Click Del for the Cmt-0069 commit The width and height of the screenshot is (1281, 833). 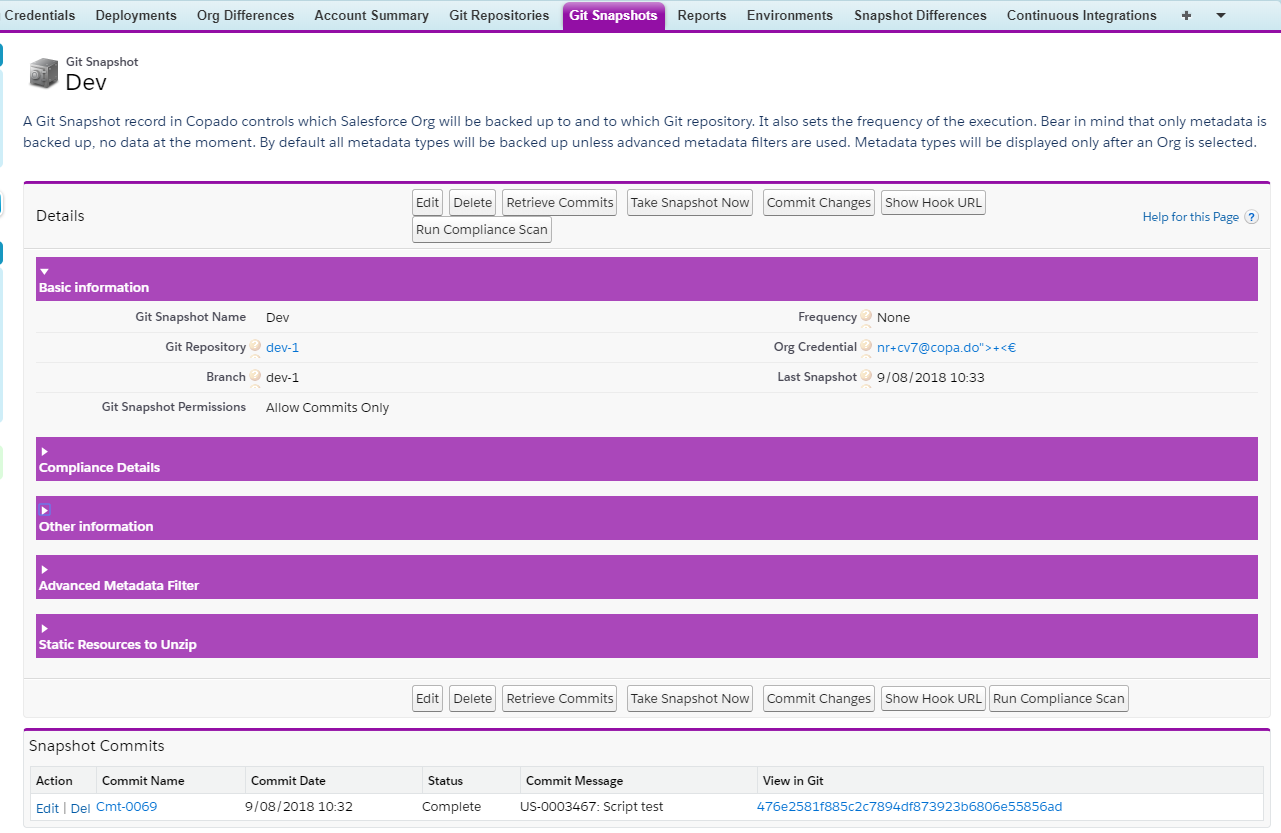pos(80,808)
